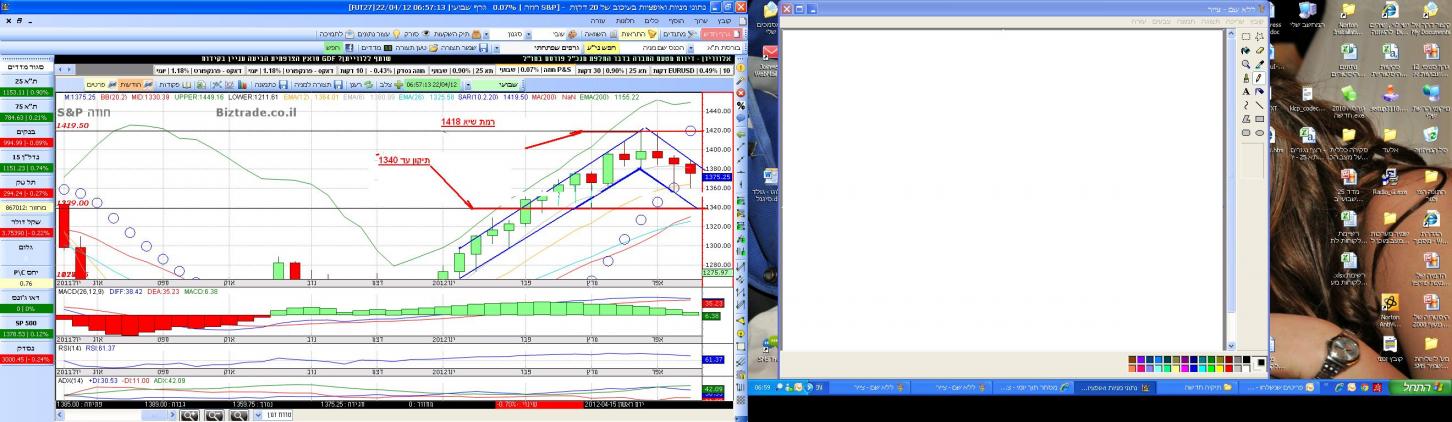
Task: Toggle the חדשות news panel button
Action: (130, 84)
